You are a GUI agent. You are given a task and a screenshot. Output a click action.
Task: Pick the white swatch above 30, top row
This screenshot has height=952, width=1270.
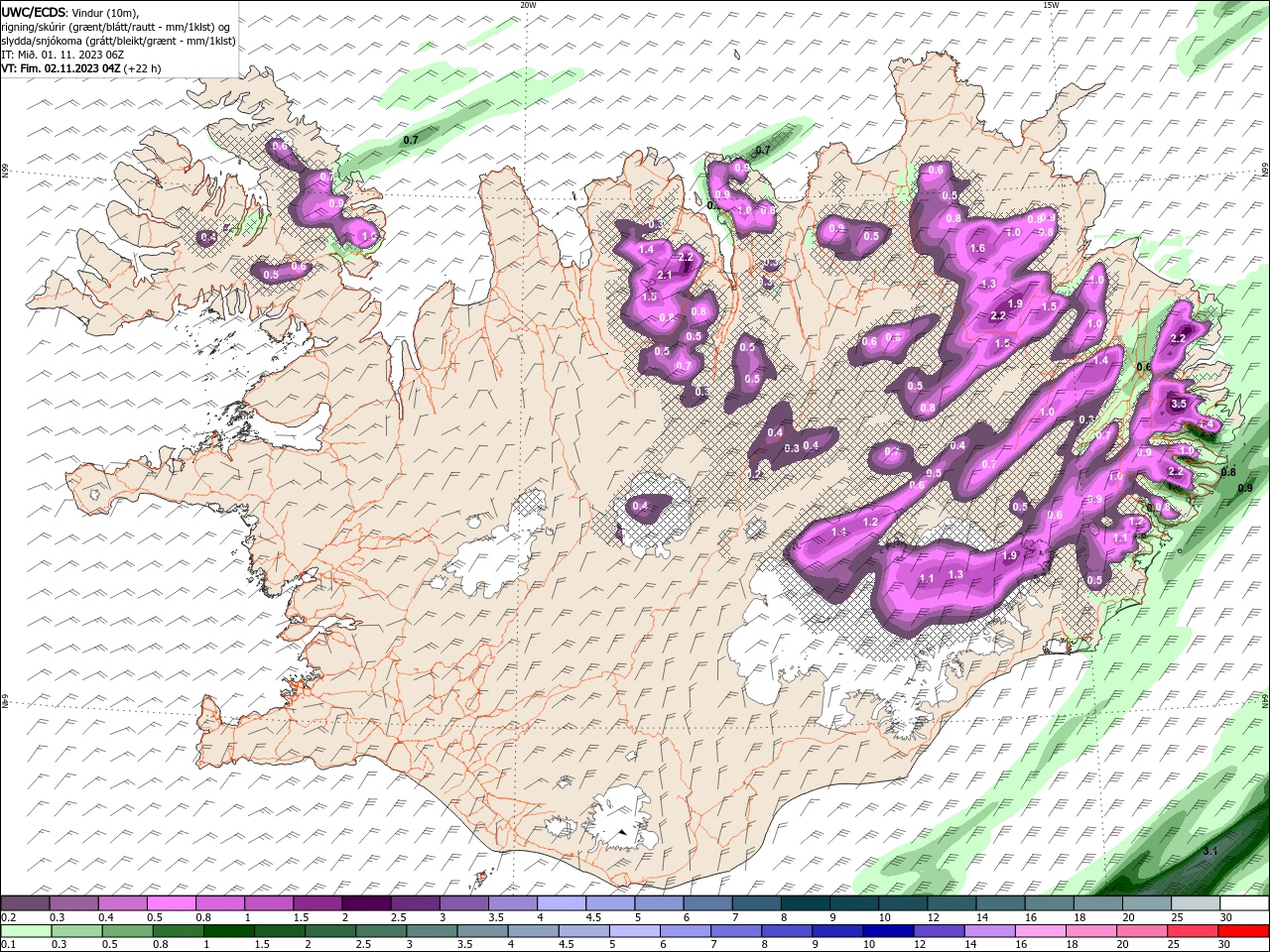[x=1244, y=903]
